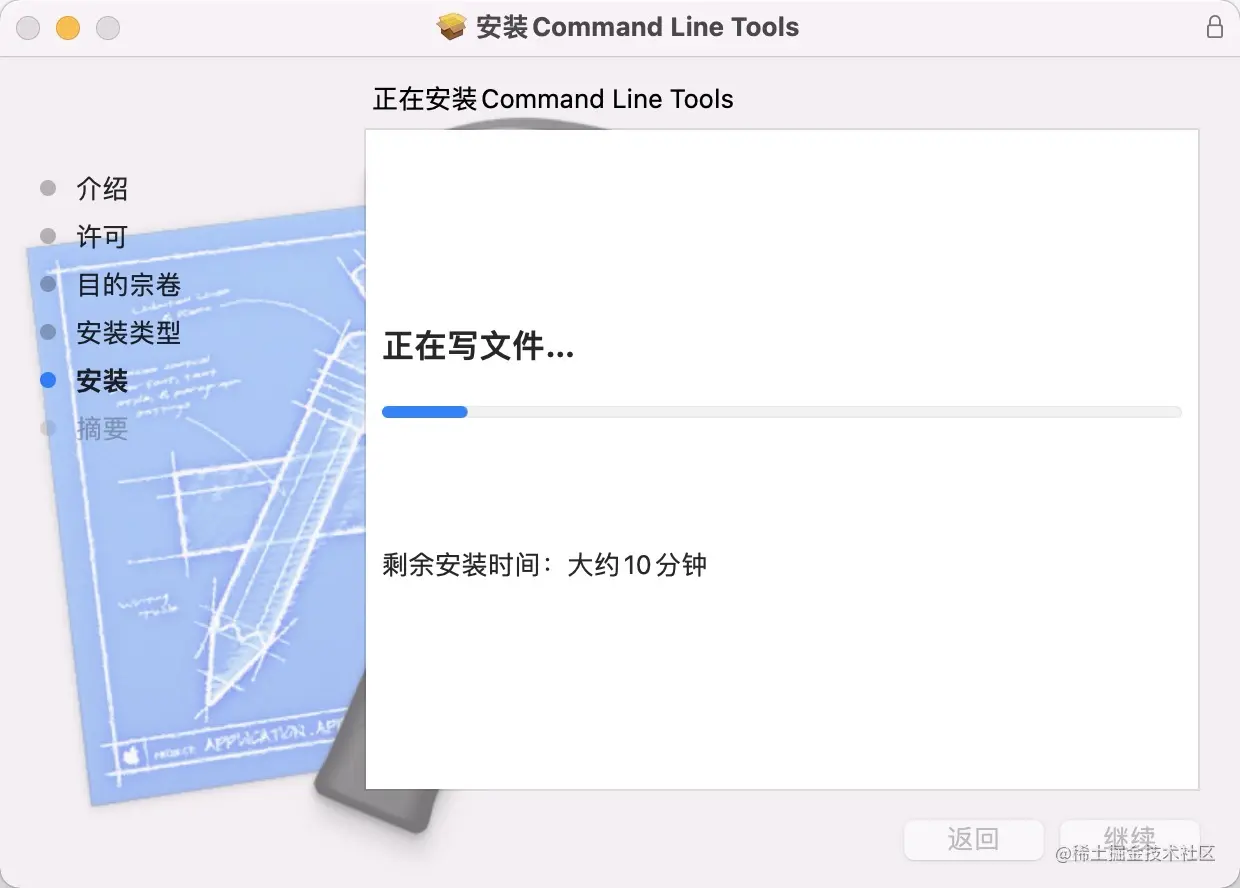Click the 正在写文件 status text
1240x888 pixels.
point(478,348)
